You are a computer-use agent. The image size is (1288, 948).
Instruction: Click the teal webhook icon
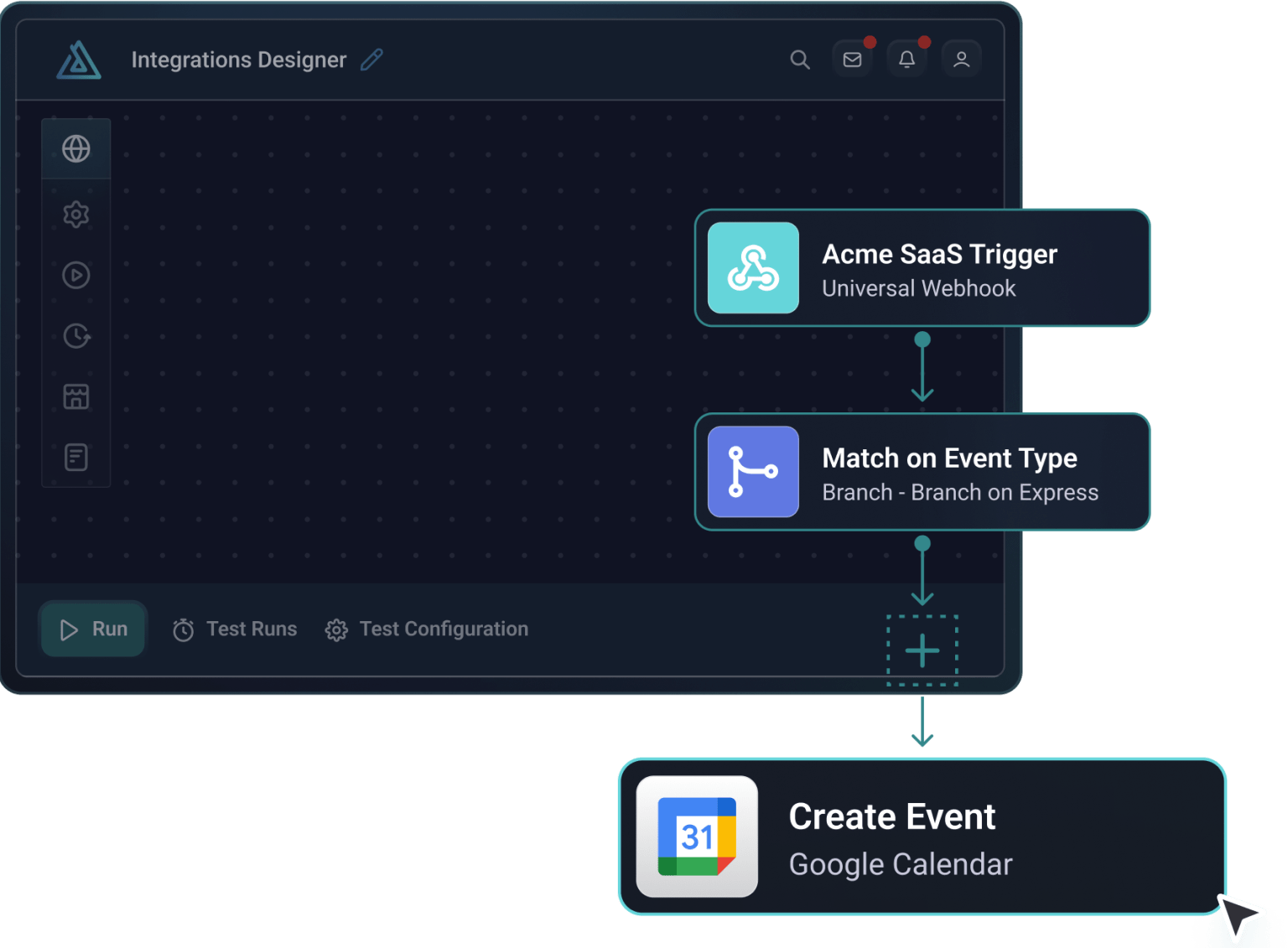click(753, 267)
